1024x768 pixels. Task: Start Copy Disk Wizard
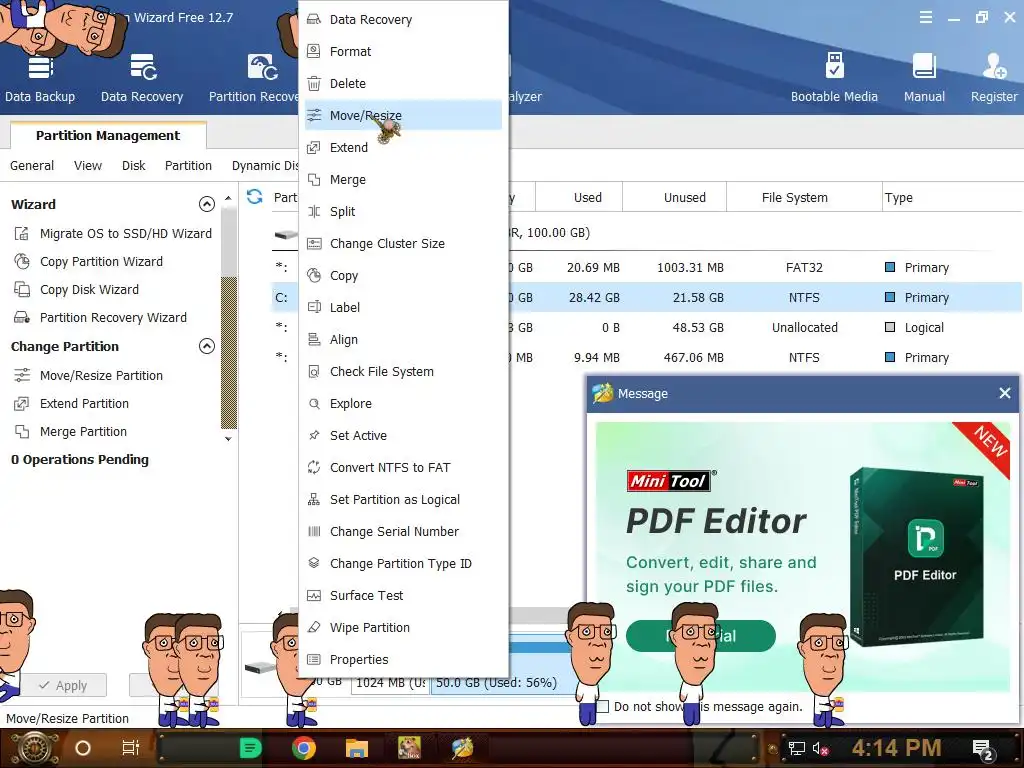pyautogui.click(x=76, y=290)
